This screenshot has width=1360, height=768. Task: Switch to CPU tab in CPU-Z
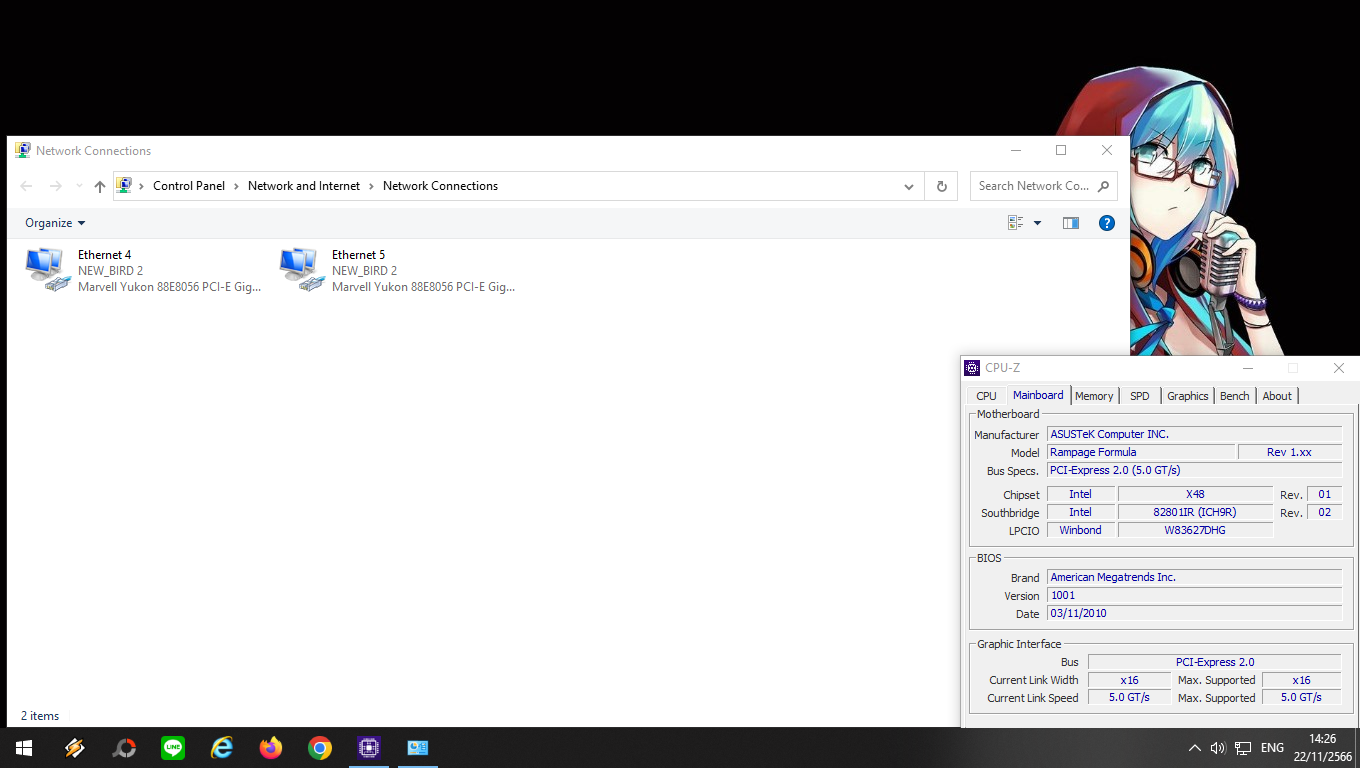pyautogui.click(x=986, y=396)
